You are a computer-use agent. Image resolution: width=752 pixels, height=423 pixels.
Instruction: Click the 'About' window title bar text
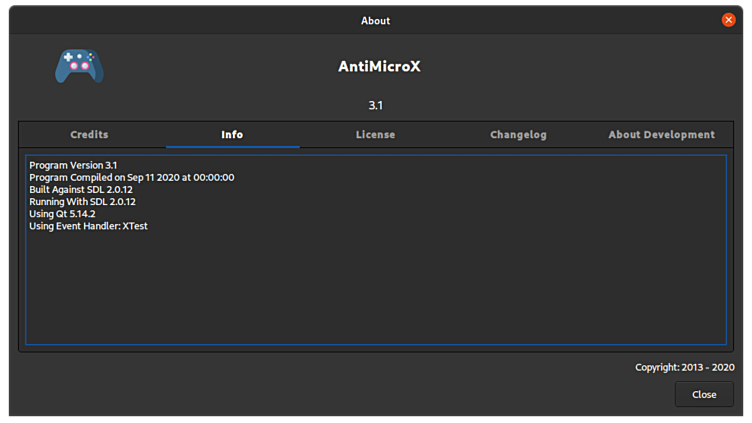[376, 20]
